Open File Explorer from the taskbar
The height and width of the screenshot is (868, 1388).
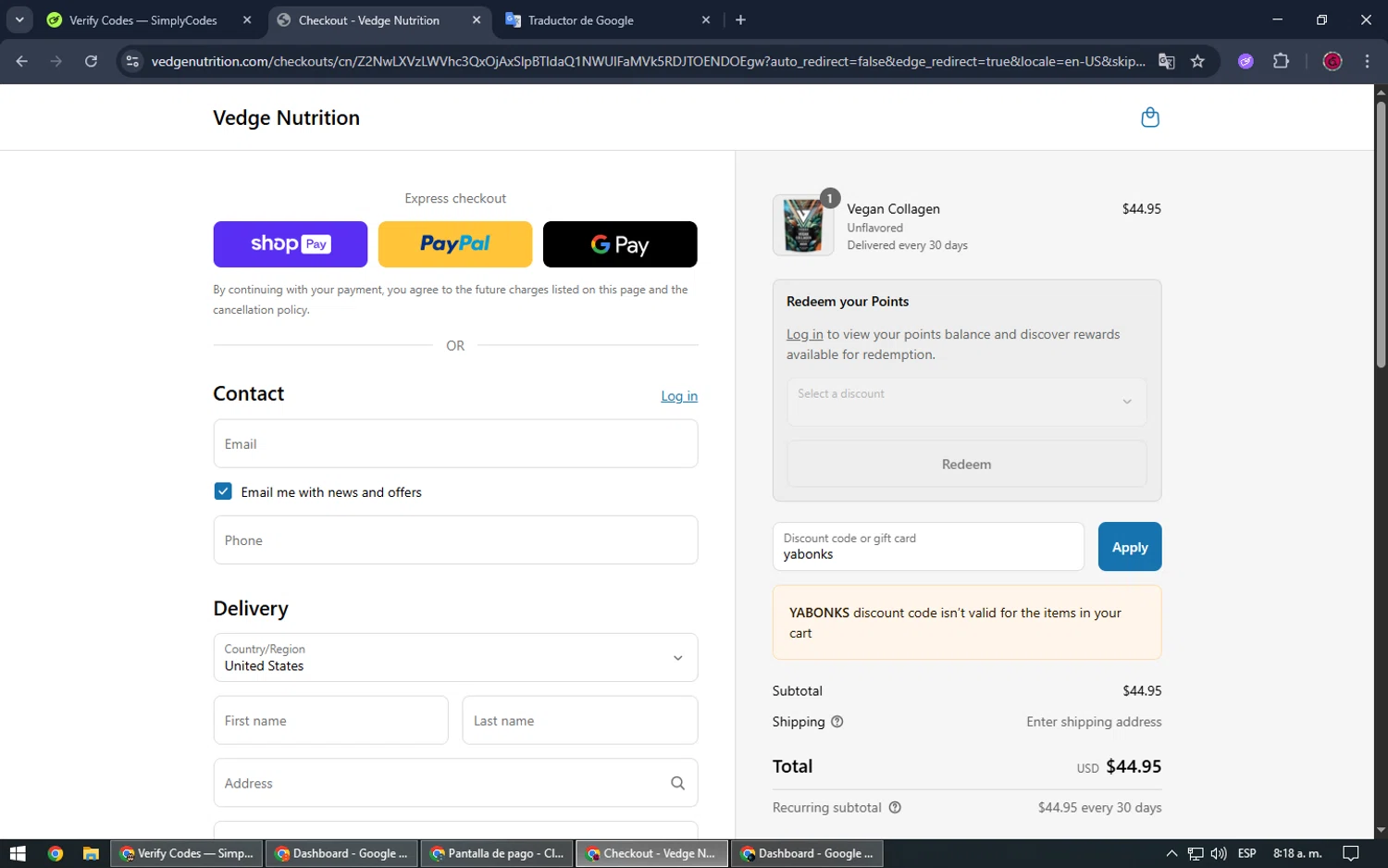91,853
